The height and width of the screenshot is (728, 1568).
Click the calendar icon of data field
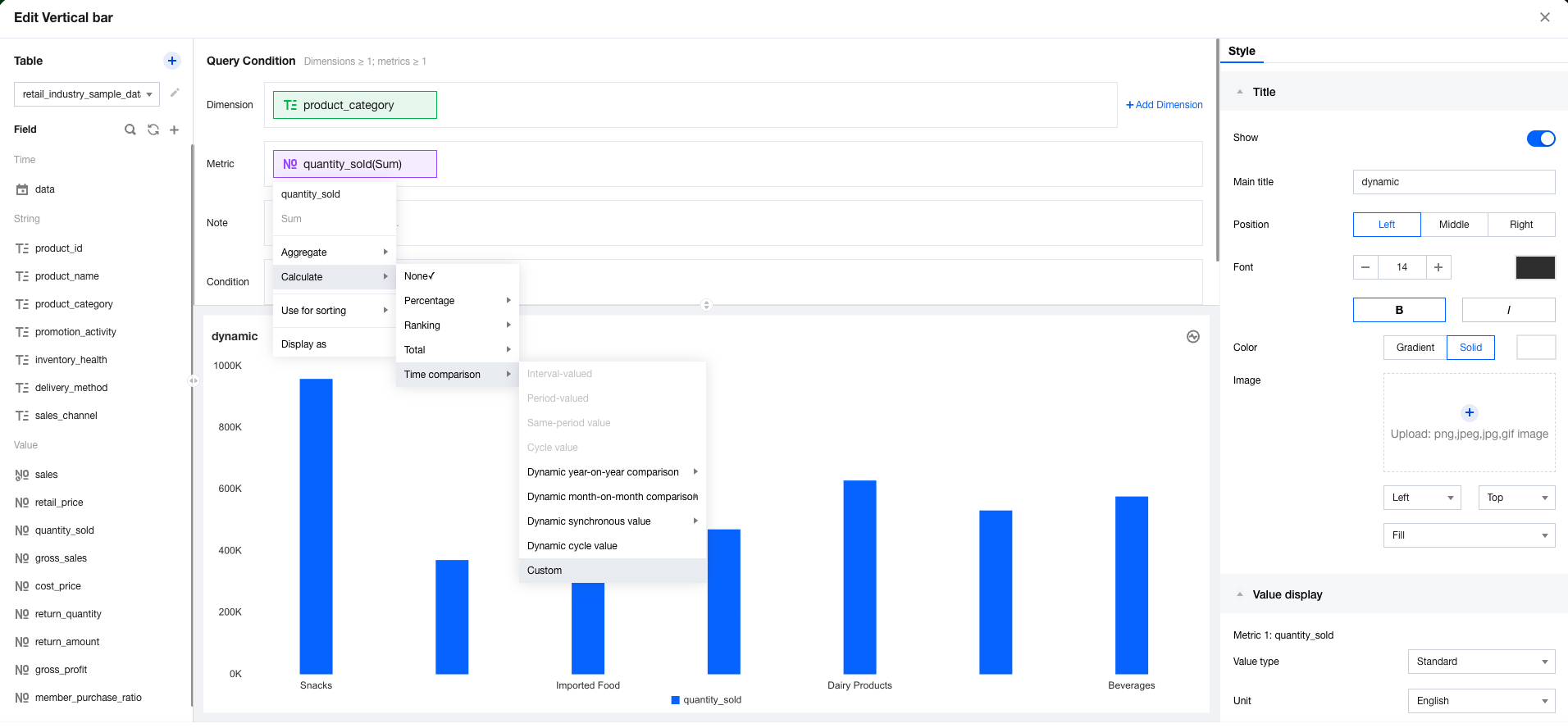22,189
